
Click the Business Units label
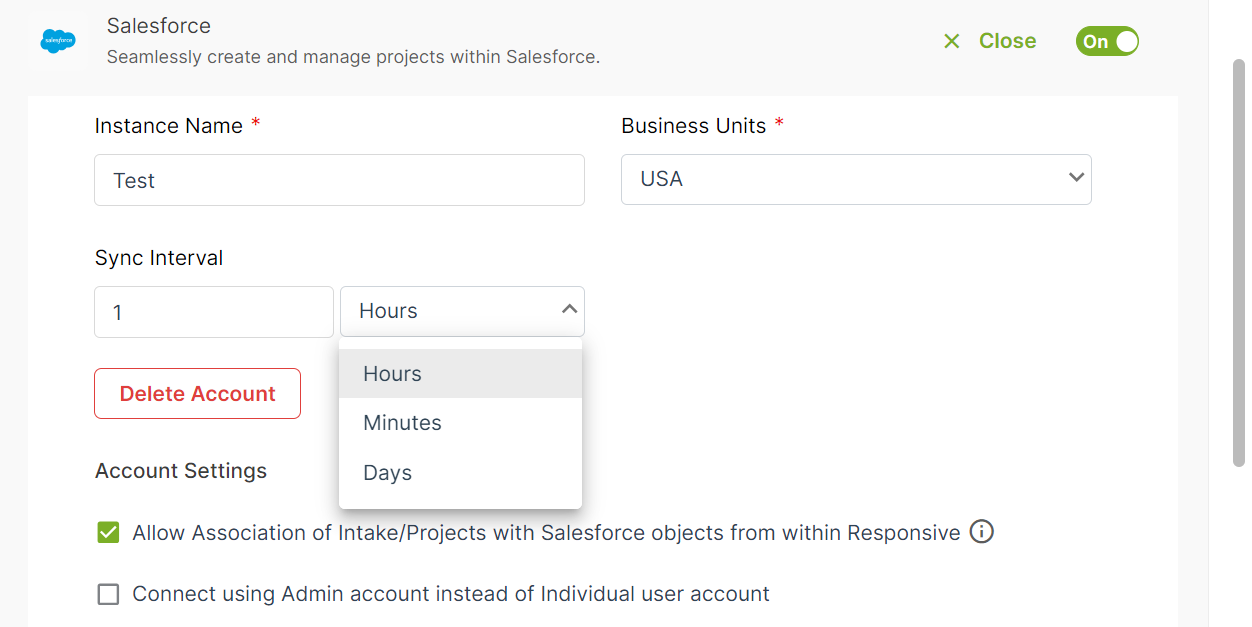coord(694,126)
